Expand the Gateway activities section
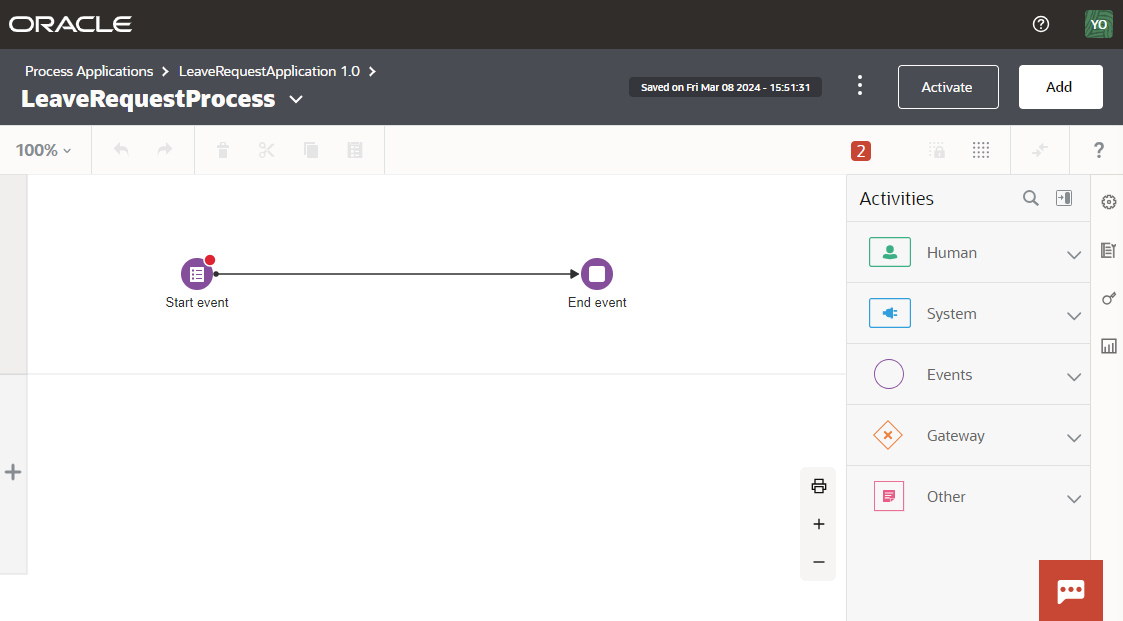Screen dimensions: 1123x621 (x=1073, y=437)
